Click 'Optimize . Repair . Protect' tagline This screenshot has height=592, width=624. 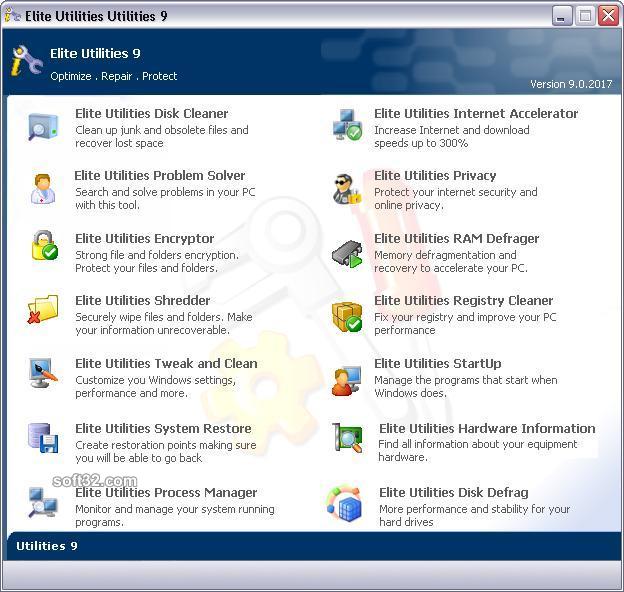(x=114, y=76)
